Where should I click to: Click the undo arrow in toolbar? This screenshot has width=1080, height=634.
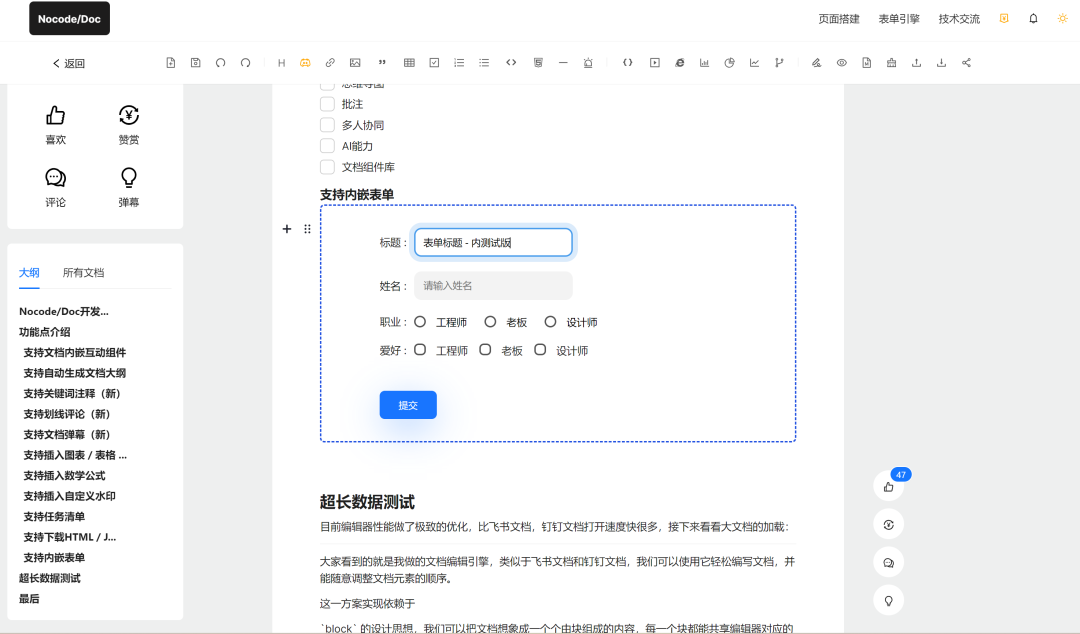220,63
